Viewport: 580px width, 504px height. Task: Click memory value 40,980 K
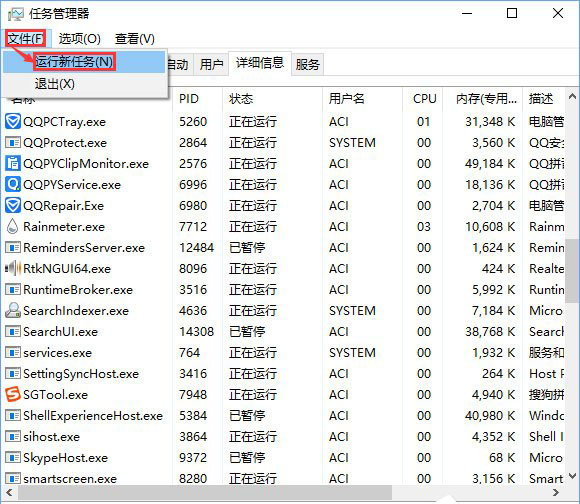490,416
